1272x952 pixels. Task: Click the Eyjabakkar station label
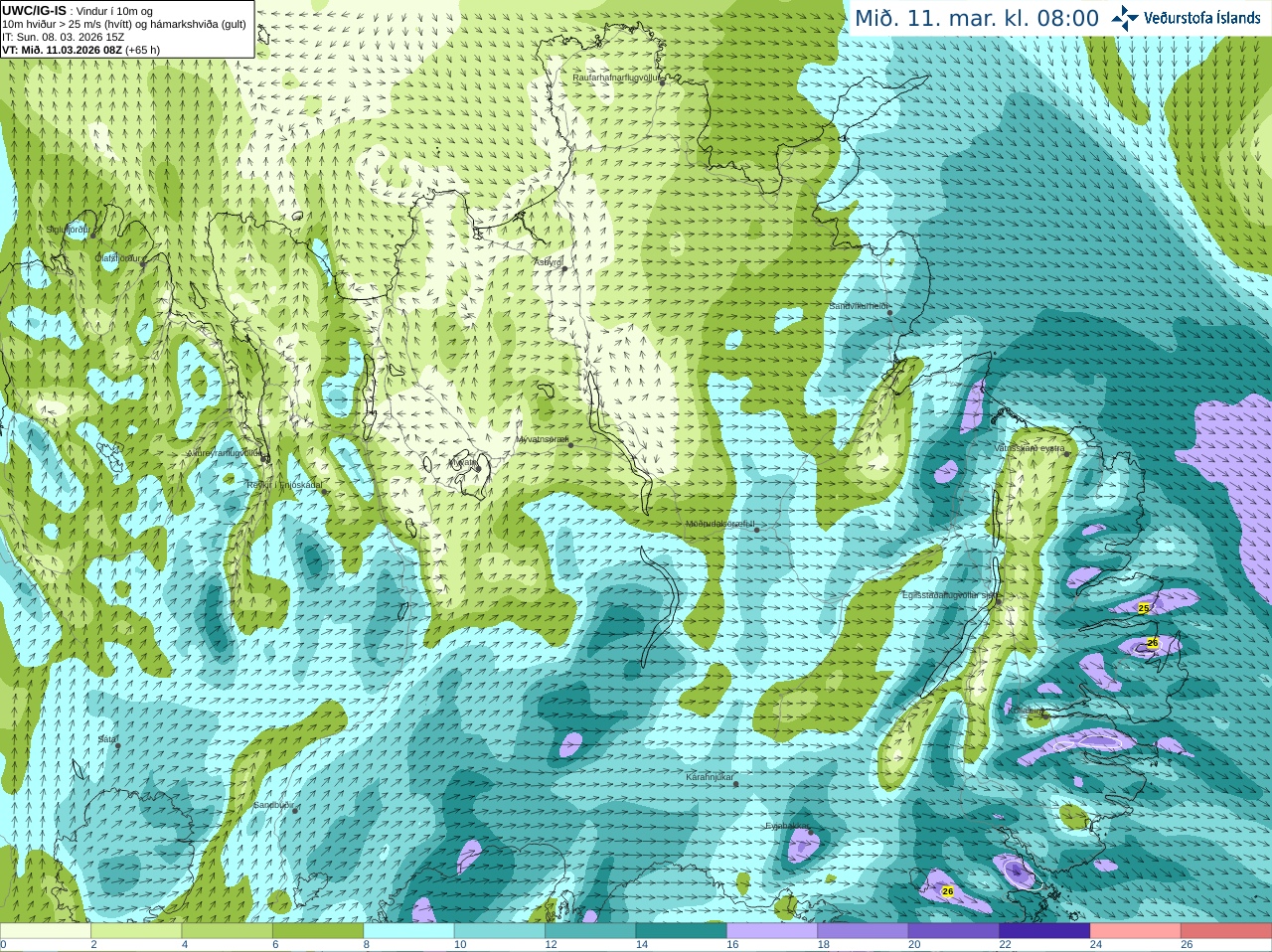coord(786,826)
